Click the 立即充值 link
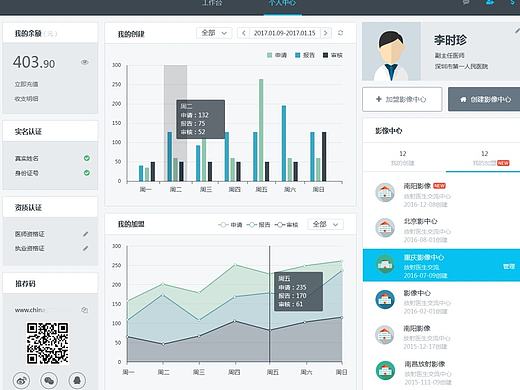 [26, 84]
